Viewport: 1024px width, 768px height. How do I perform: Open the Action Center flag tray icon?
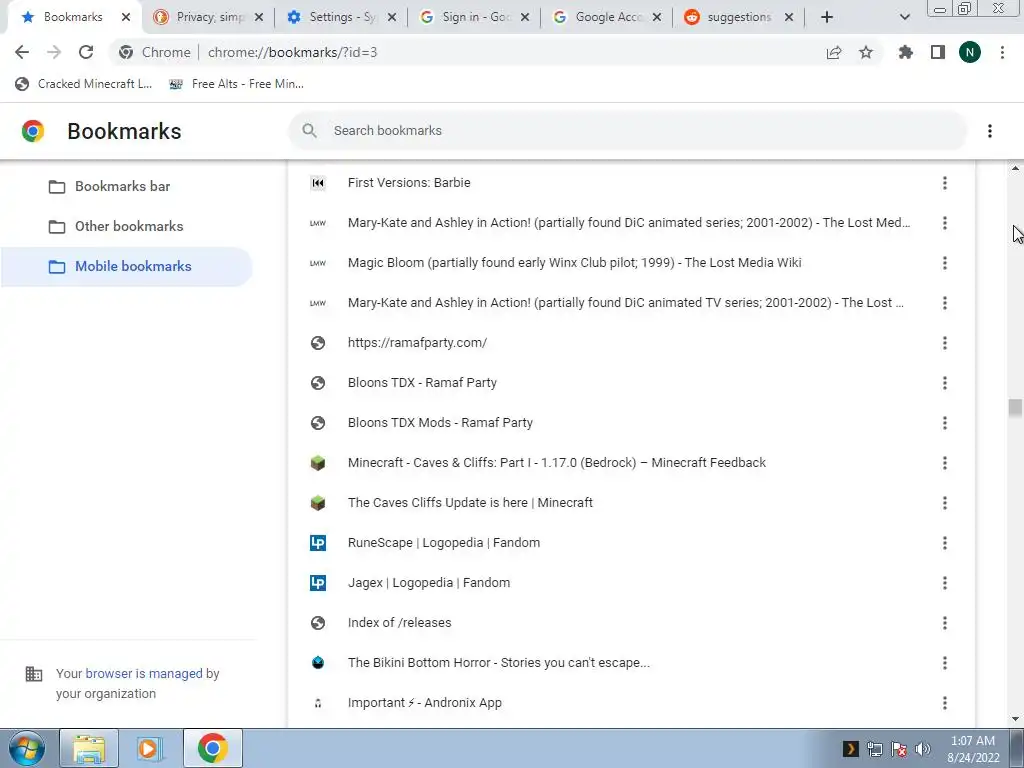pos(899,749)
